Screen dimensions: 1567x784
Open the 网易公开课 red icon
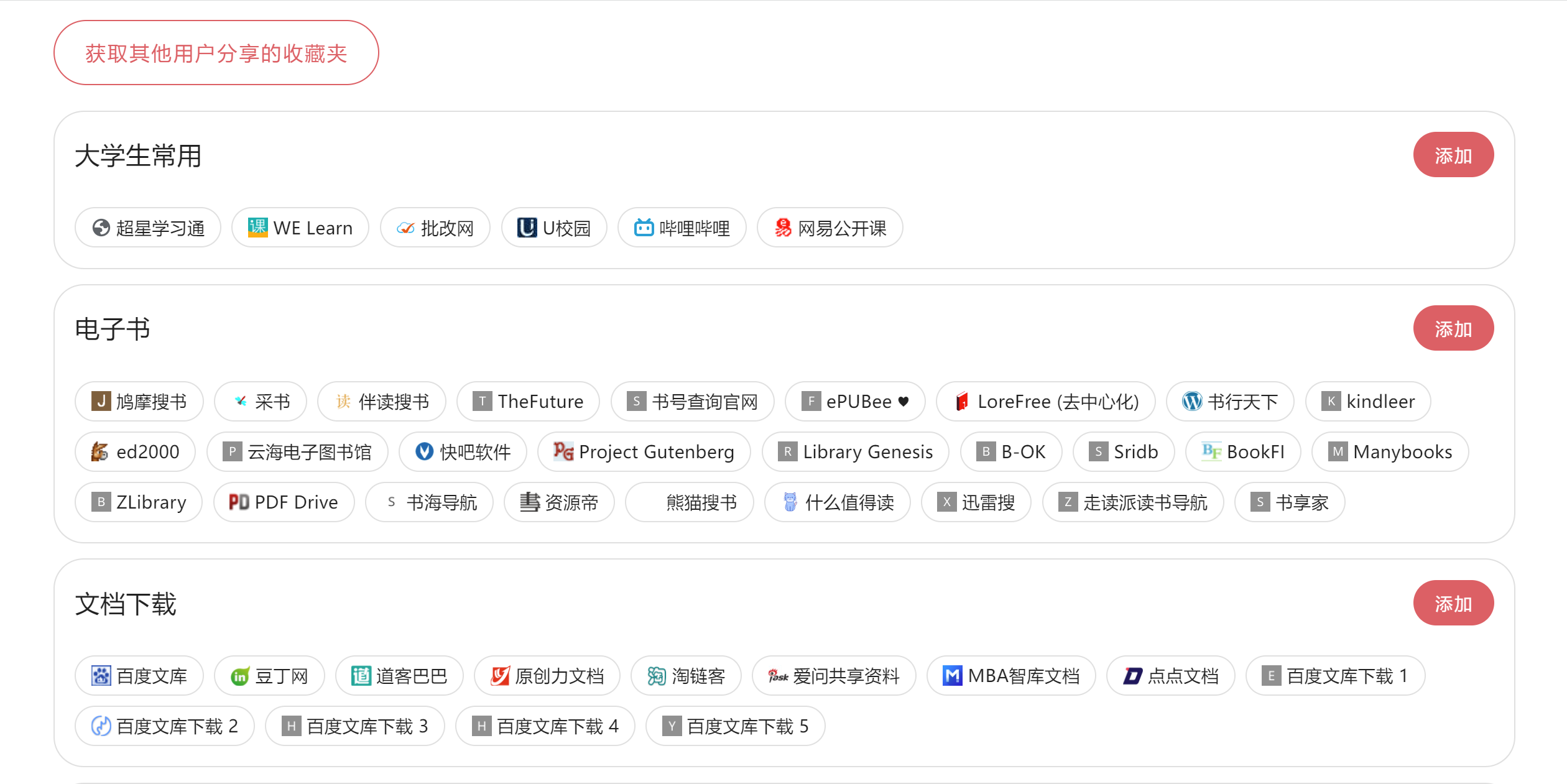(783, 228)
